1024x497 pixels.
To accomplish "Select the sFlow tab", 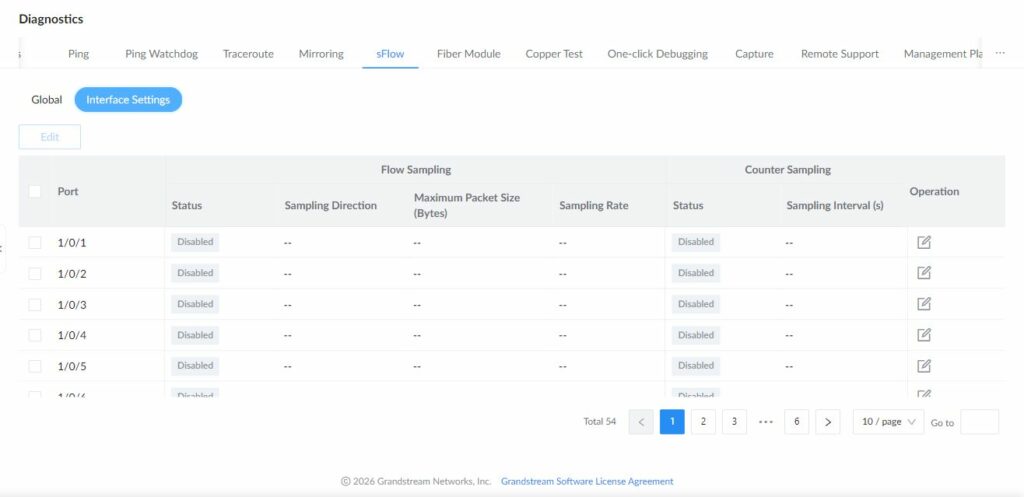I will pyautogui.click(x=390, y=54).
